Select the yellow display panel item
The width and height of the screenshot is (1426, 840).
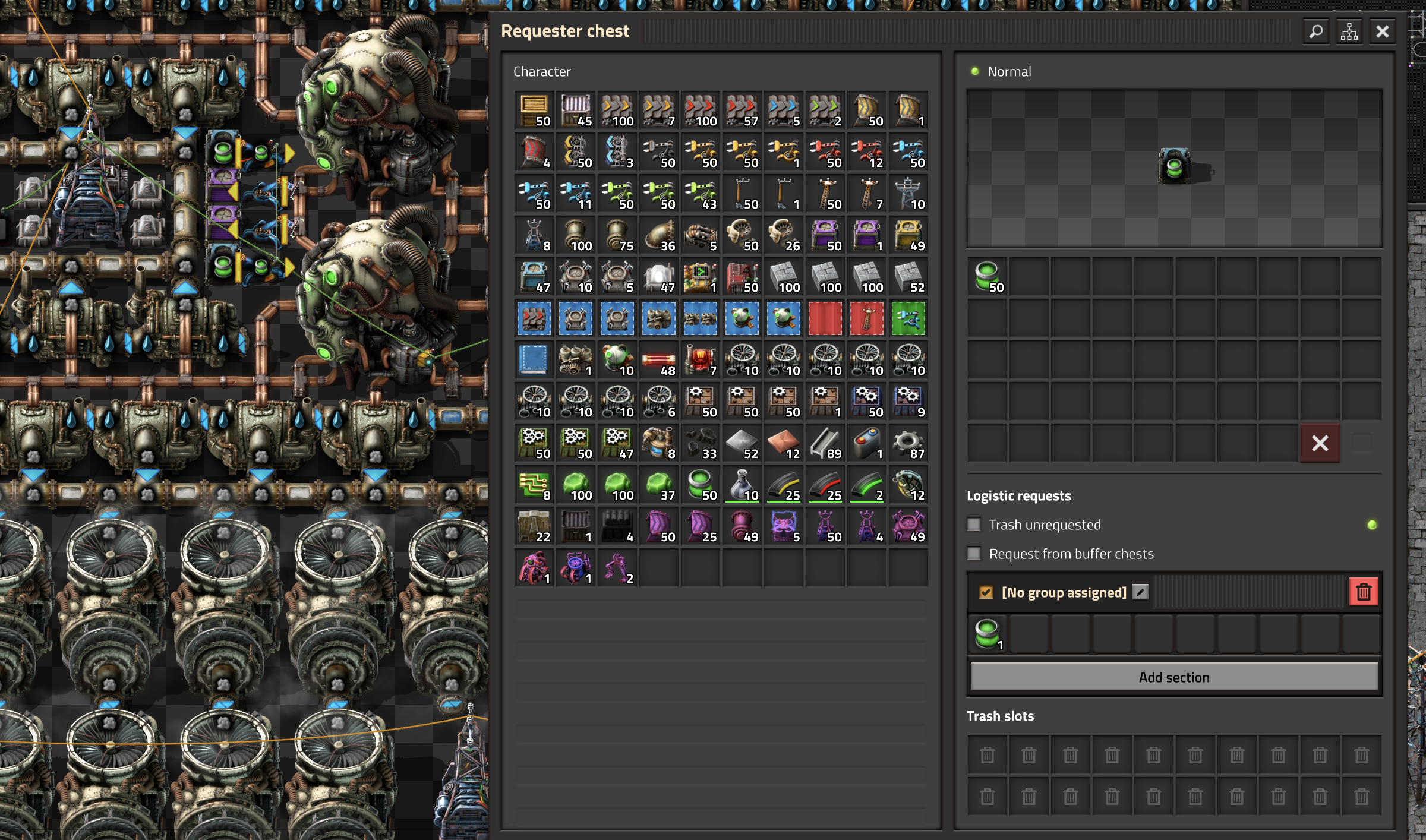tap(701, 277)
